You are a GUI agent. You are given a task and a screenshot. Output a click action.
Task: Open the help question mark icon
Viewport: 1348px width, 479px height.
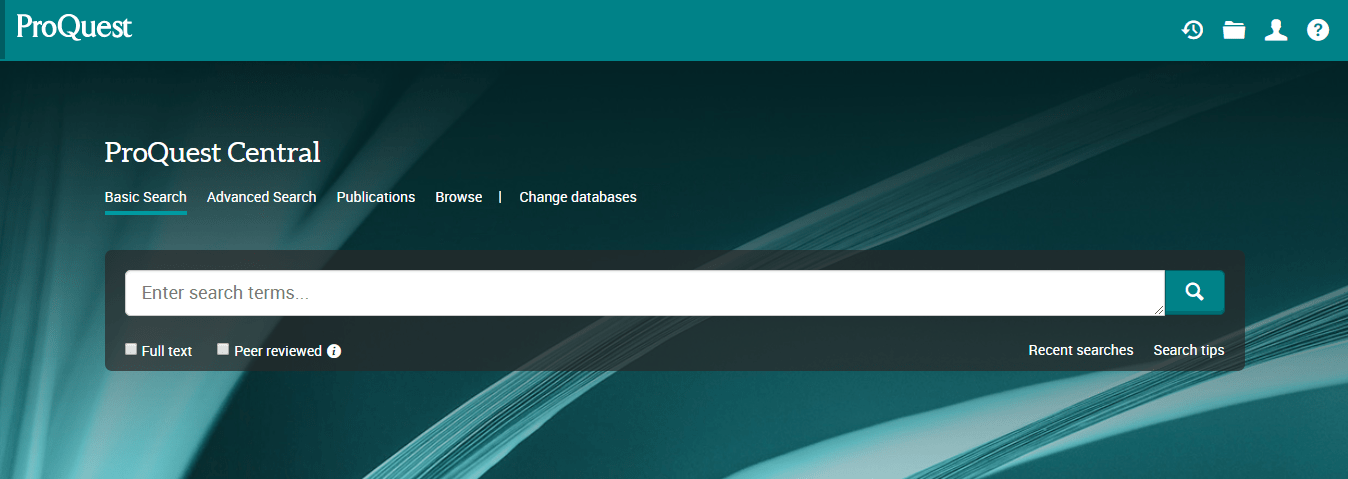[x=1318, y=30]
